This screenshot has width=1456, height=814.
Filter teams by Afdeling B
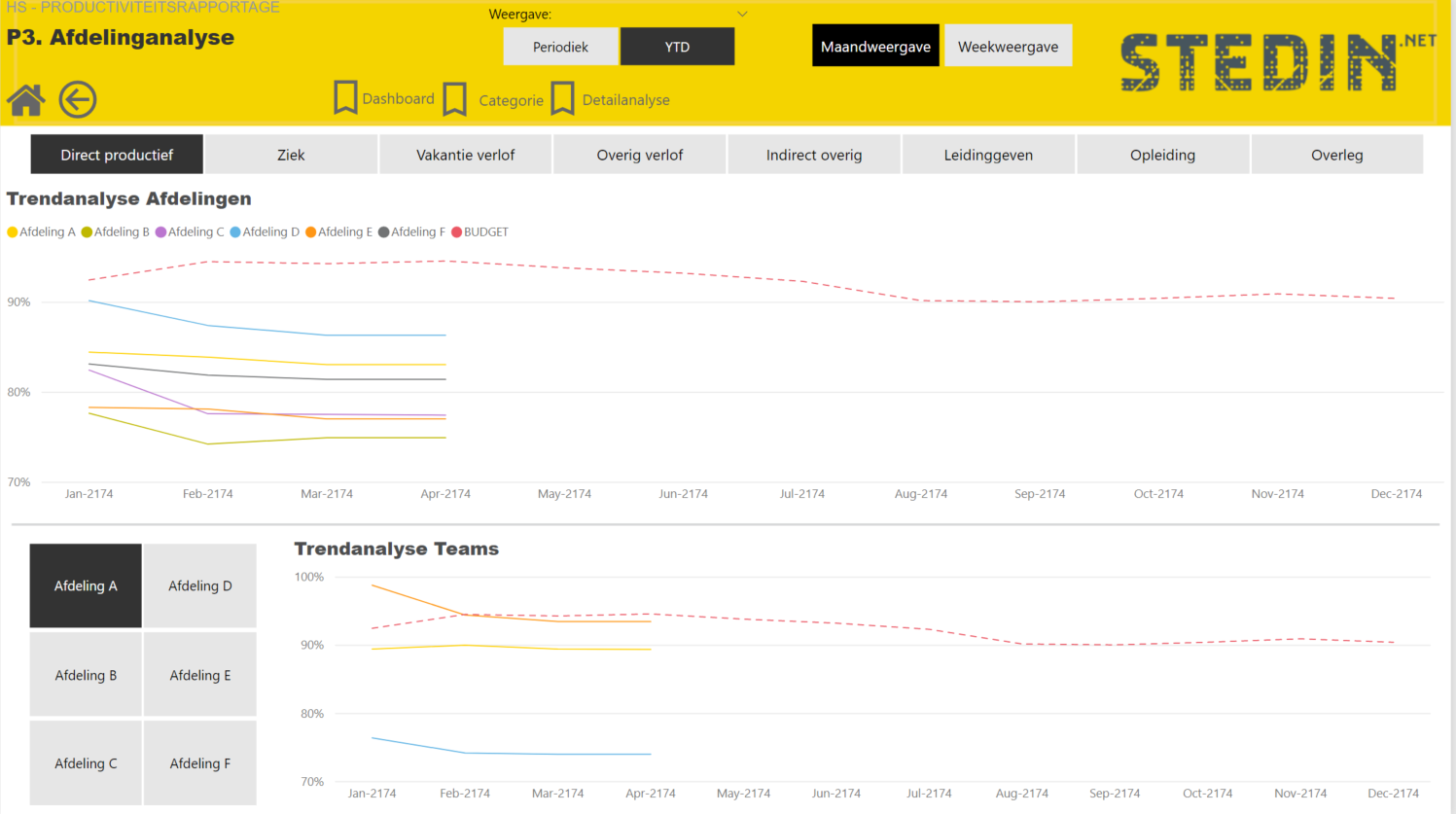[86, 675]
